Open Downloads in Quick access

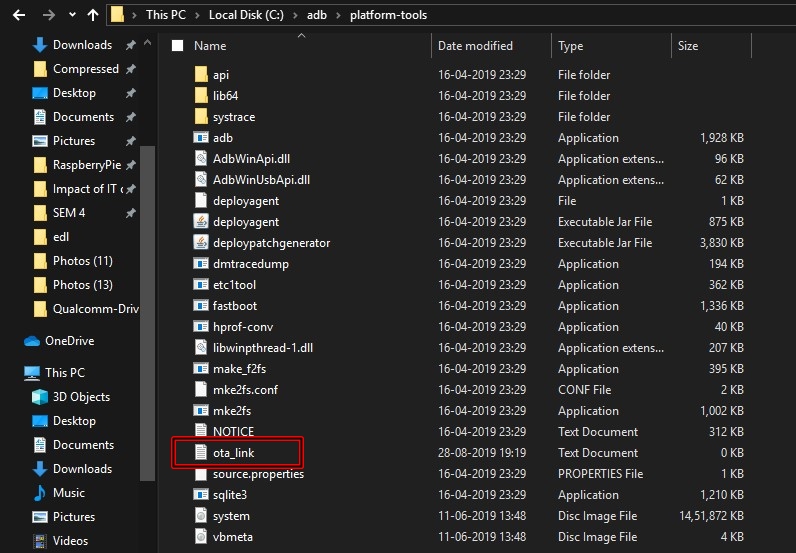(82, 45)
